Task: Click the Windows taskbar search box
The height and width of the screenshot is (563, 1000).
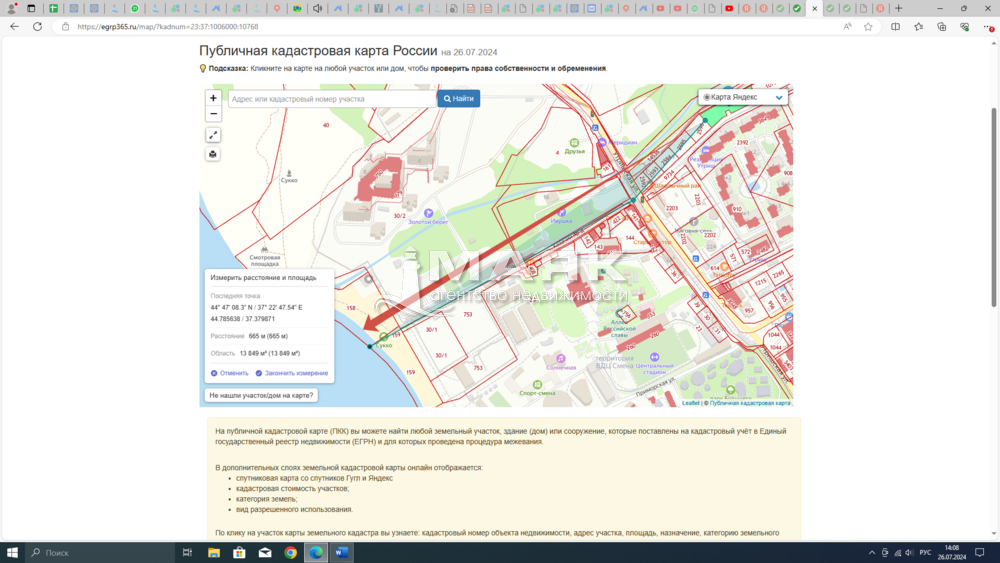Action: (x=98, y=552)
